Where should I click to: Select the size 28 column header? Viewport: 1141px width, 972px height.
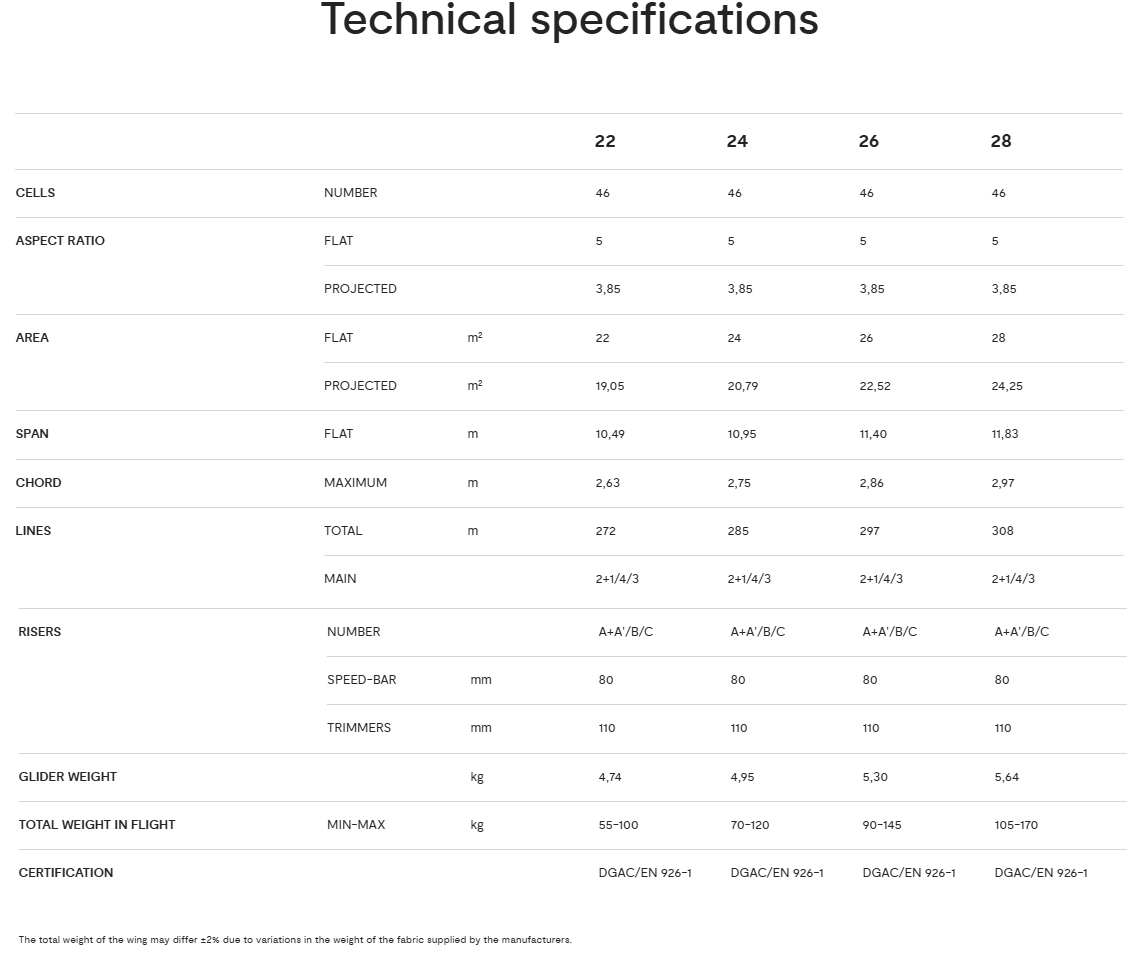[x=1001, y=141]
